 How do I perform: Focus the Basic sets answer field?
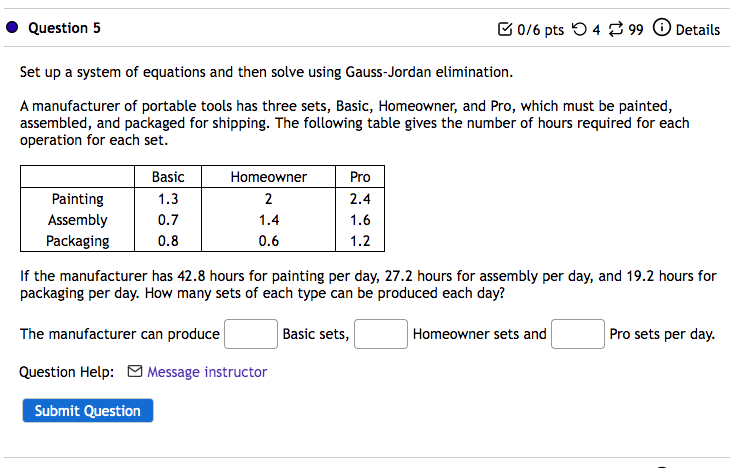(251, 334)
